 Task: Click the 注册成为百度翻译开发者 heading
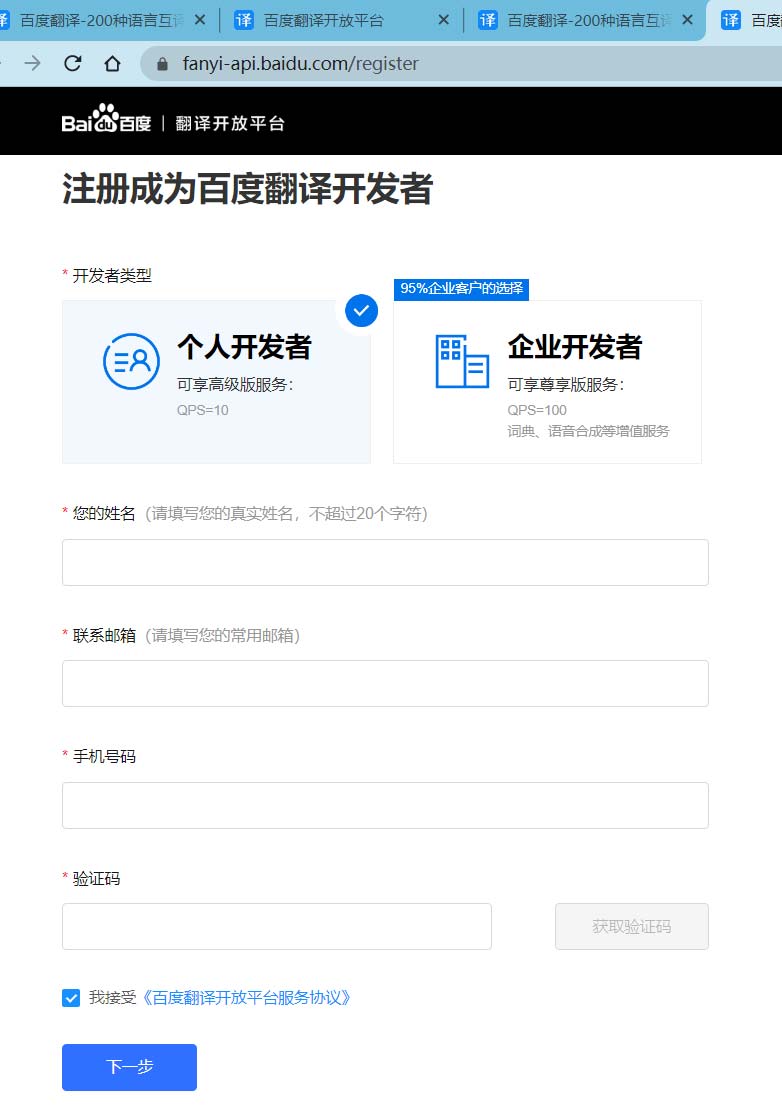click(248, 189)
